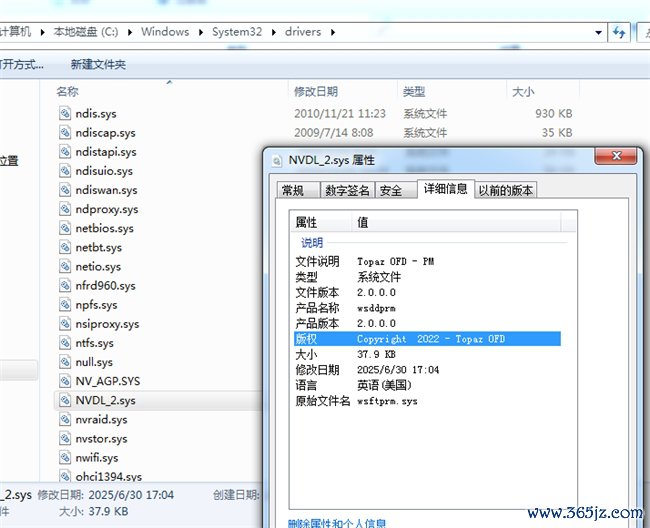Select the 详细信息 tab
Viewport: 650px width, 528px height.
click(x=445, y=189)
